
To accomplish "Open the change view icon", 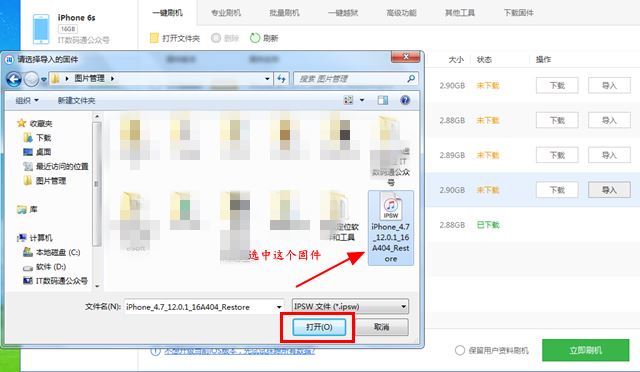I will point(348,100).
